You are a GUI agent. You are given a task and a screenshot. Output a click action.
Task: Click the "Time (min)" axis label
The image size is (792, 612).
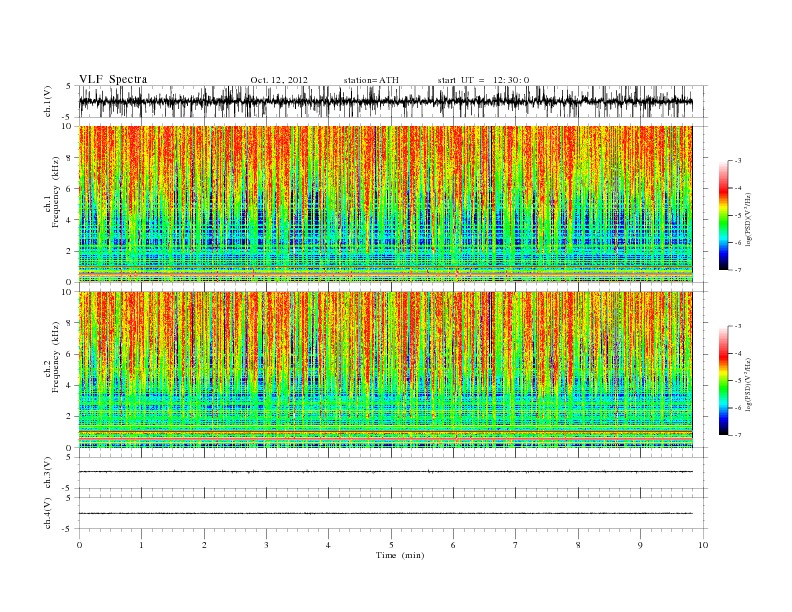pos(400,555)
